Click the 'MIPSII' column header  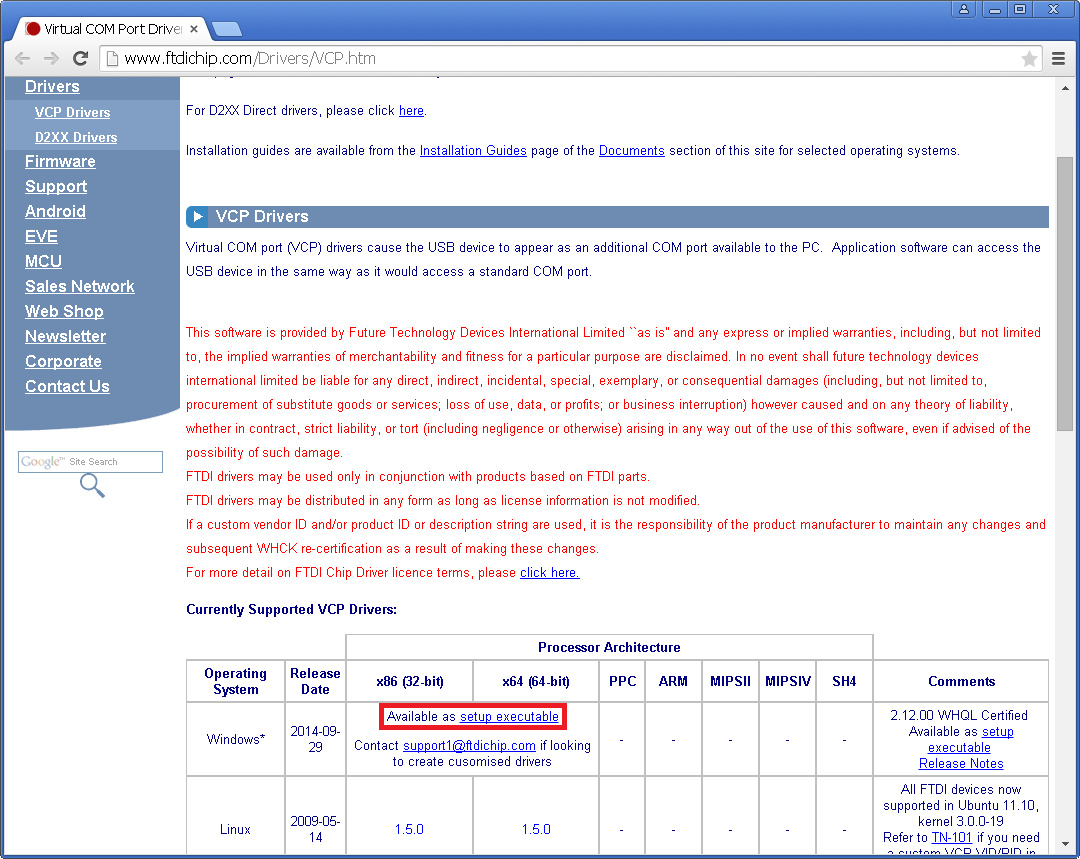click(x=730, y=681)
